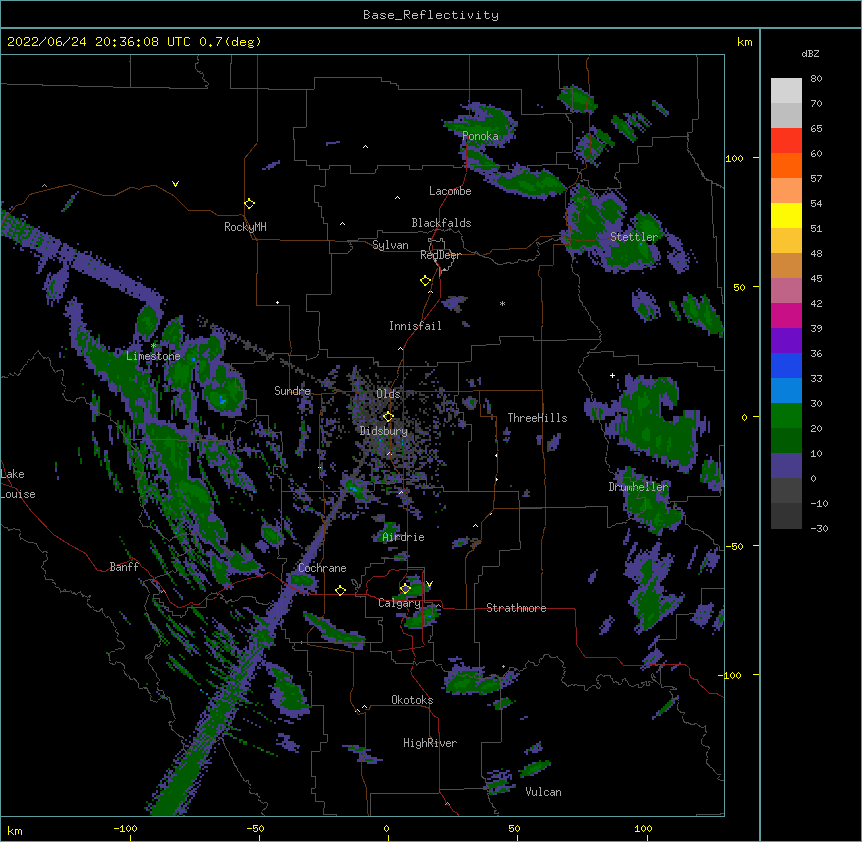Click the dBZ legend heading
This screenshot has width=862, height=842.
click(810, 53)
